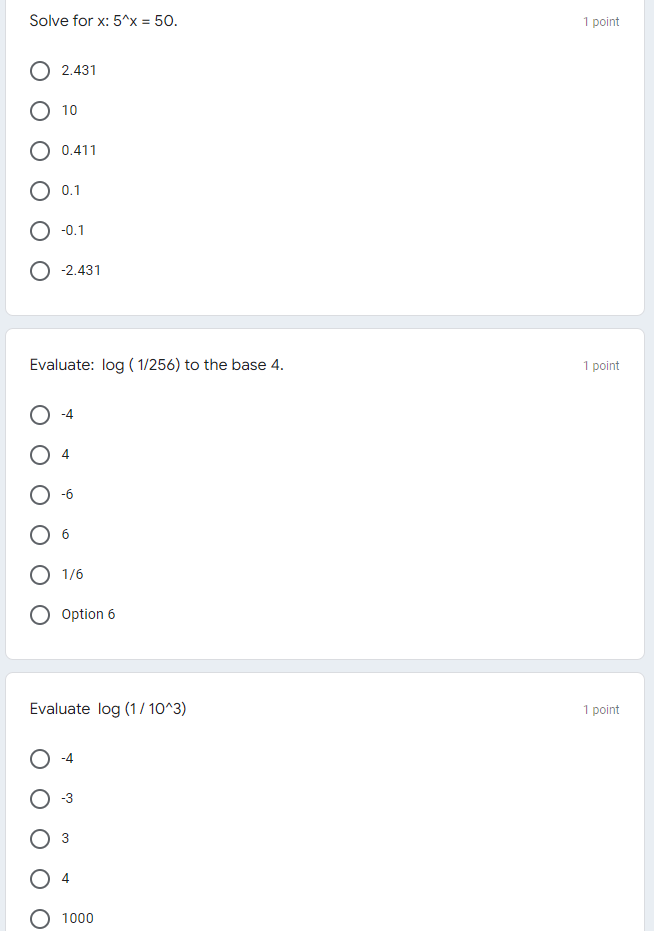The height and width of the screenshot is (931, 654).
Task: Pick the Option 6 choice
Action: click(40, 614)
